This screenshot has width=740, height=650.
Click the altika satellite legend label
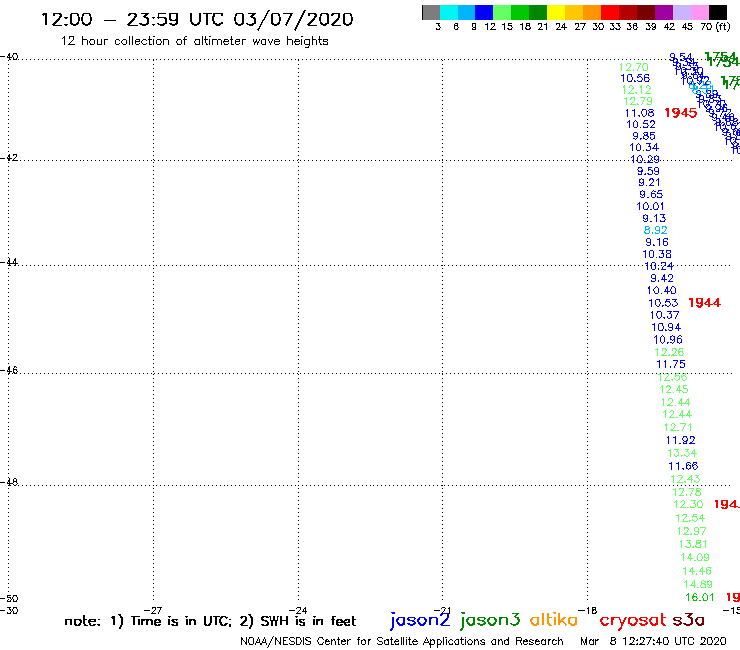[554, 619]
